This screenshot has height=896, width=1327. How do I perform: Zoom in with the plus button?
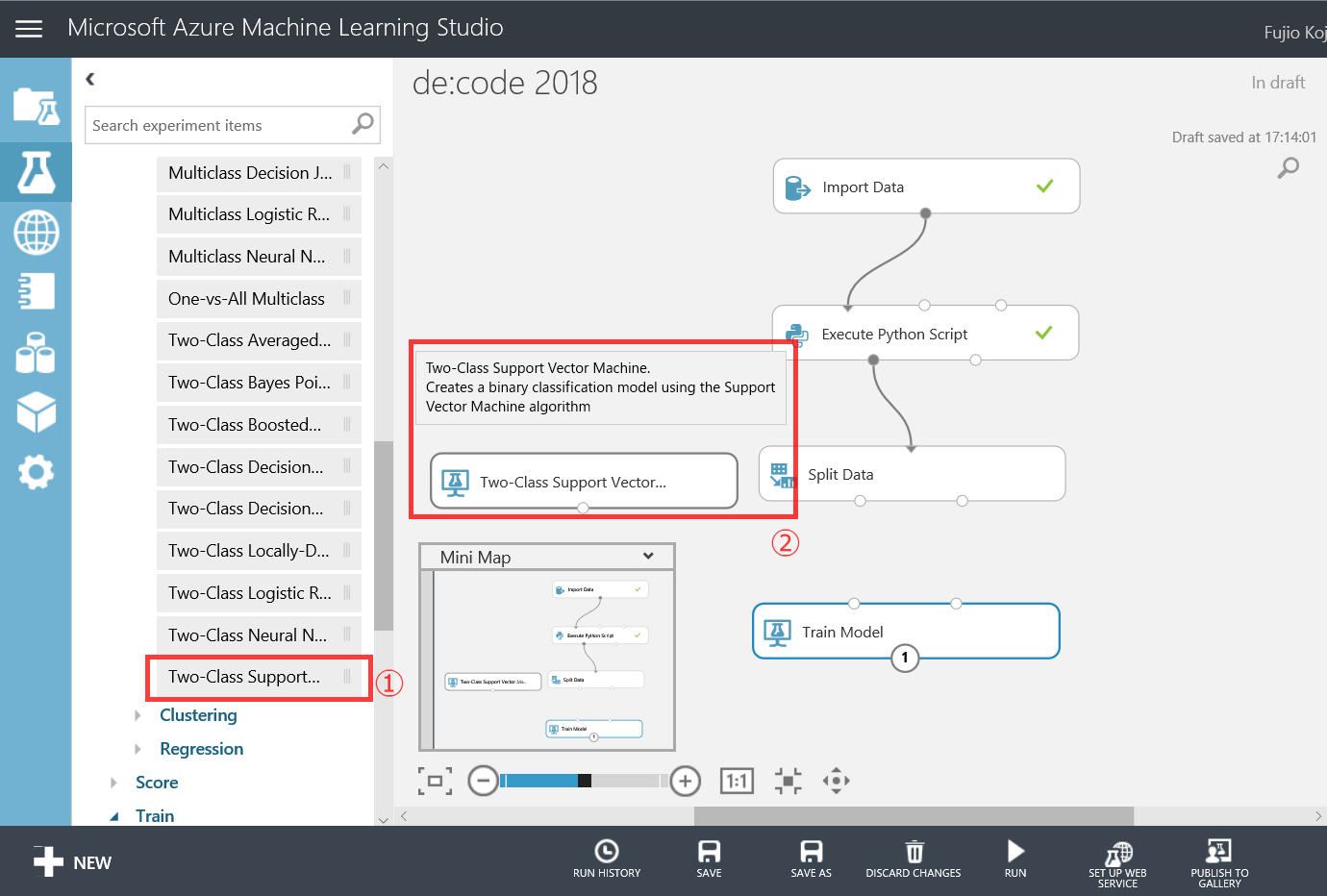685,781
